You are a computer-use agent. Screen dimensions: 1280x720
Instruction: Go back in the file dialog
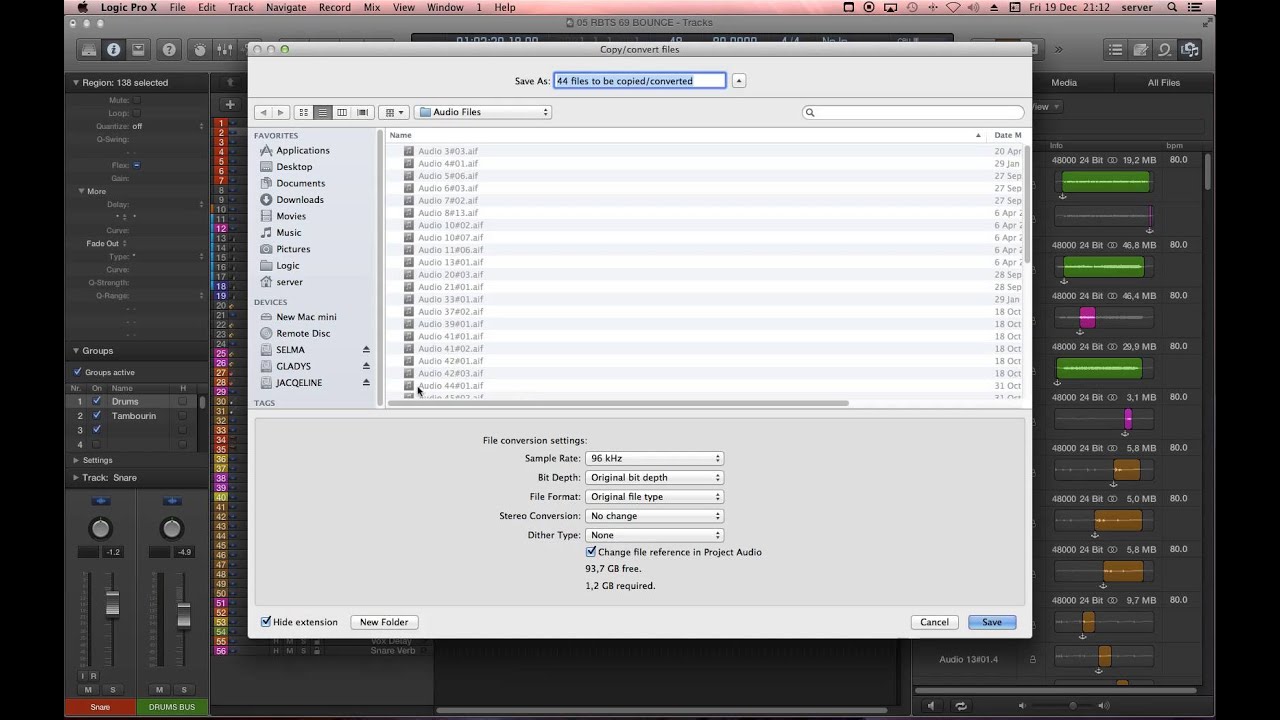pos(263,112)
